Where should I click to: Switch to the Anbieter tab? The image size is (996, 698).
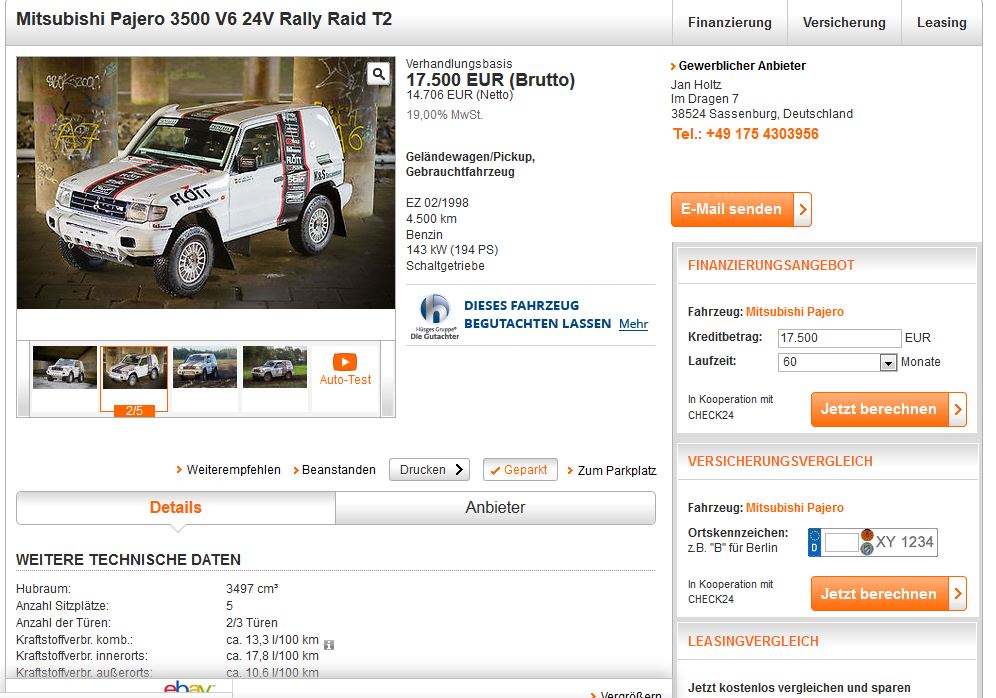coord(495,507)
